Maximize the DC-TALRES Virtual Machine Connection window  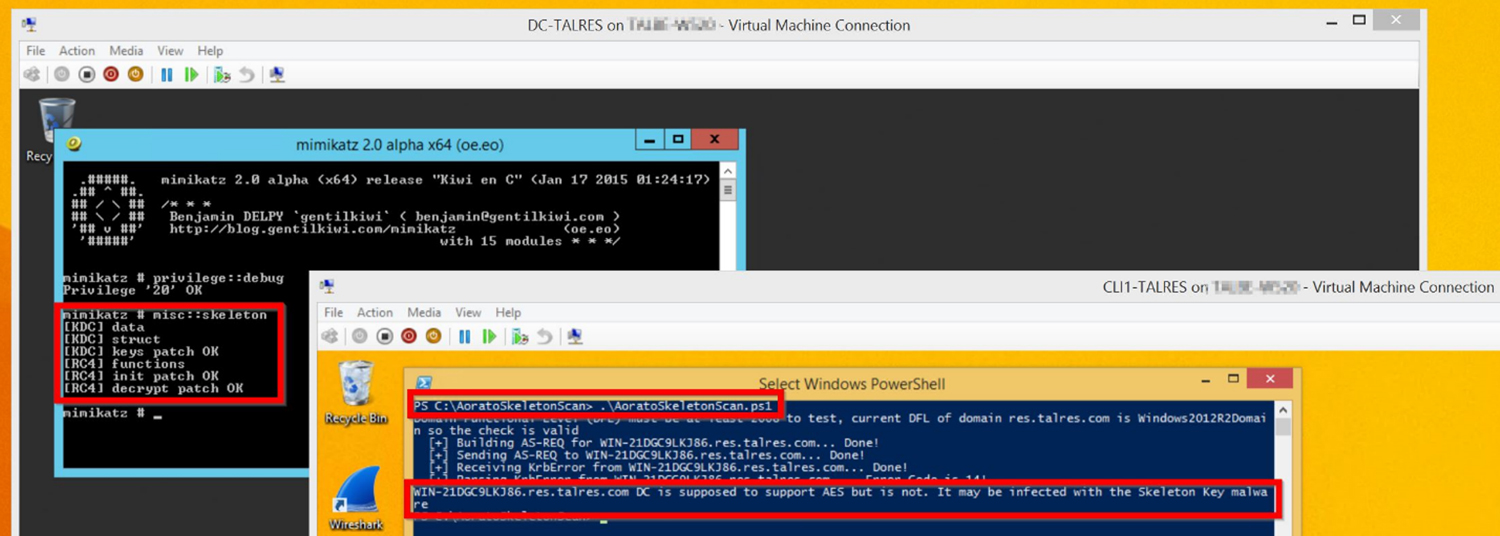[x=1359, y=20]
